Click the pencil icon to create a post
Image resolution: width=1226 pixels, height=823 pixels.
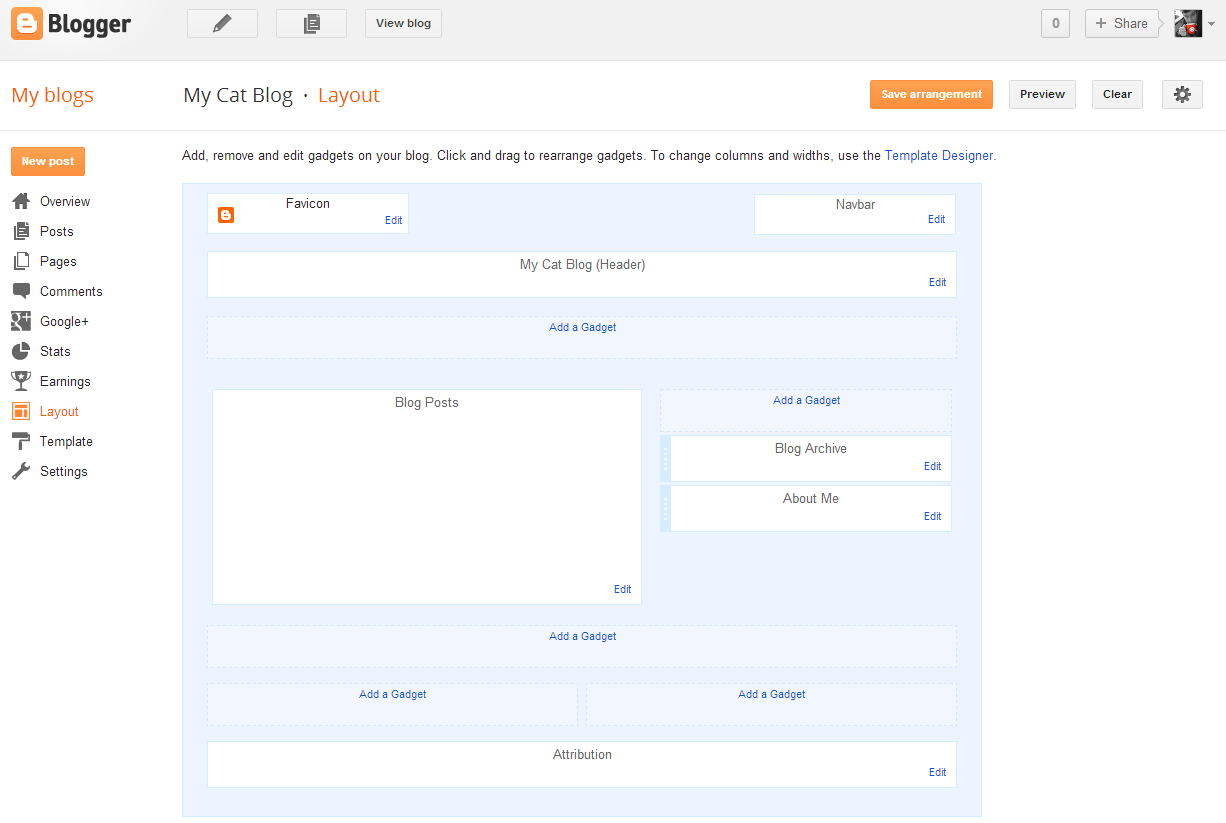click(222, 24)
